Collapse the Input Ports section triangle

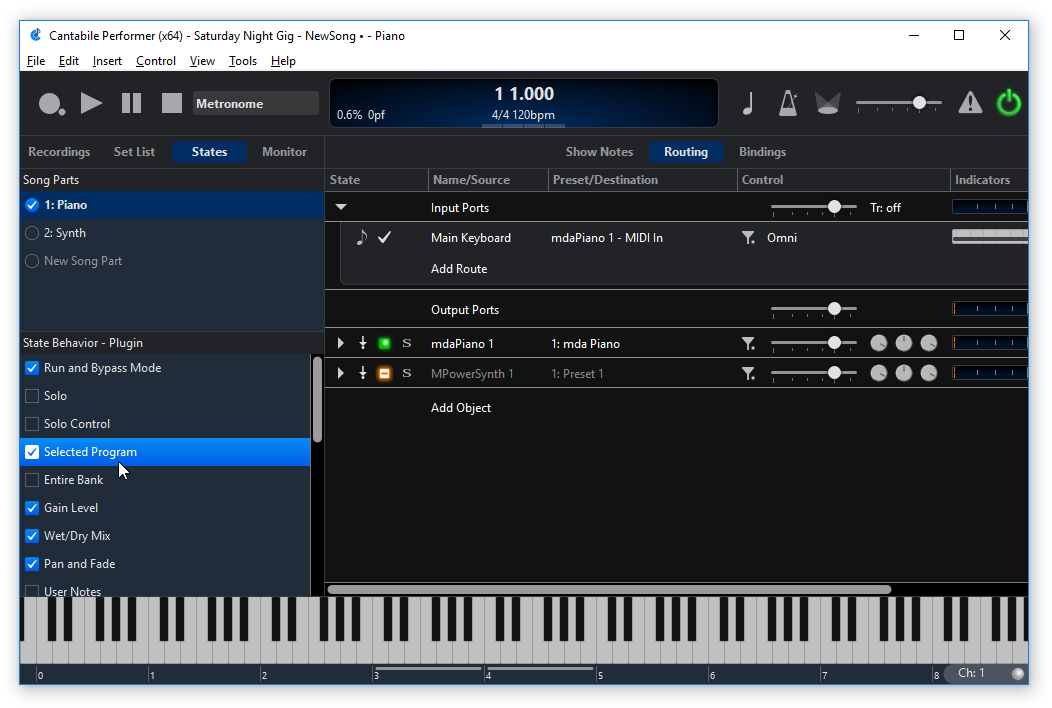tap(341, 207)
